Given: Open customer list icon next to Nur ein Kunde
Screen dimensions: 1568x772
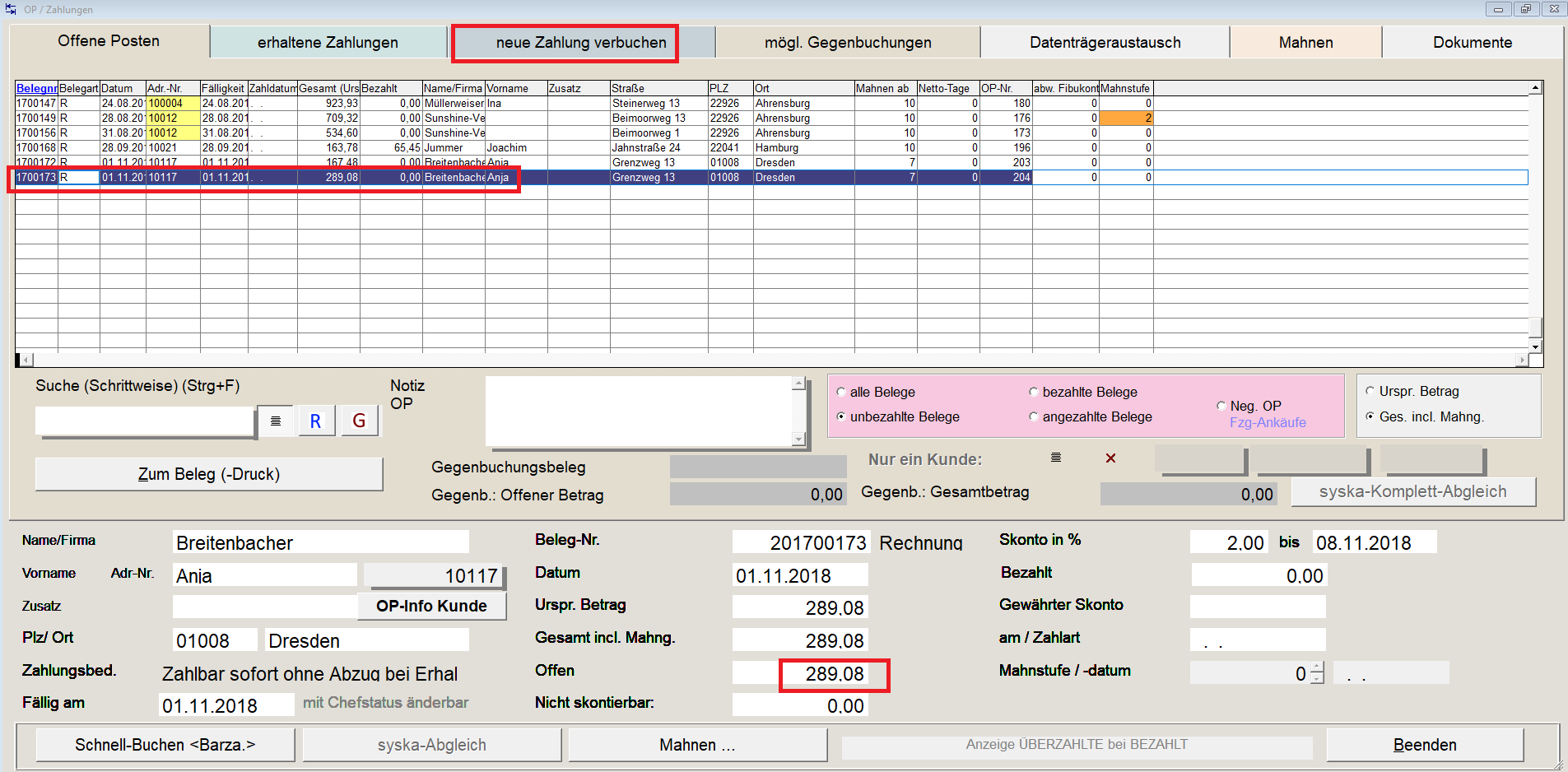Looking at the screenshot, I should point(1055,458).
